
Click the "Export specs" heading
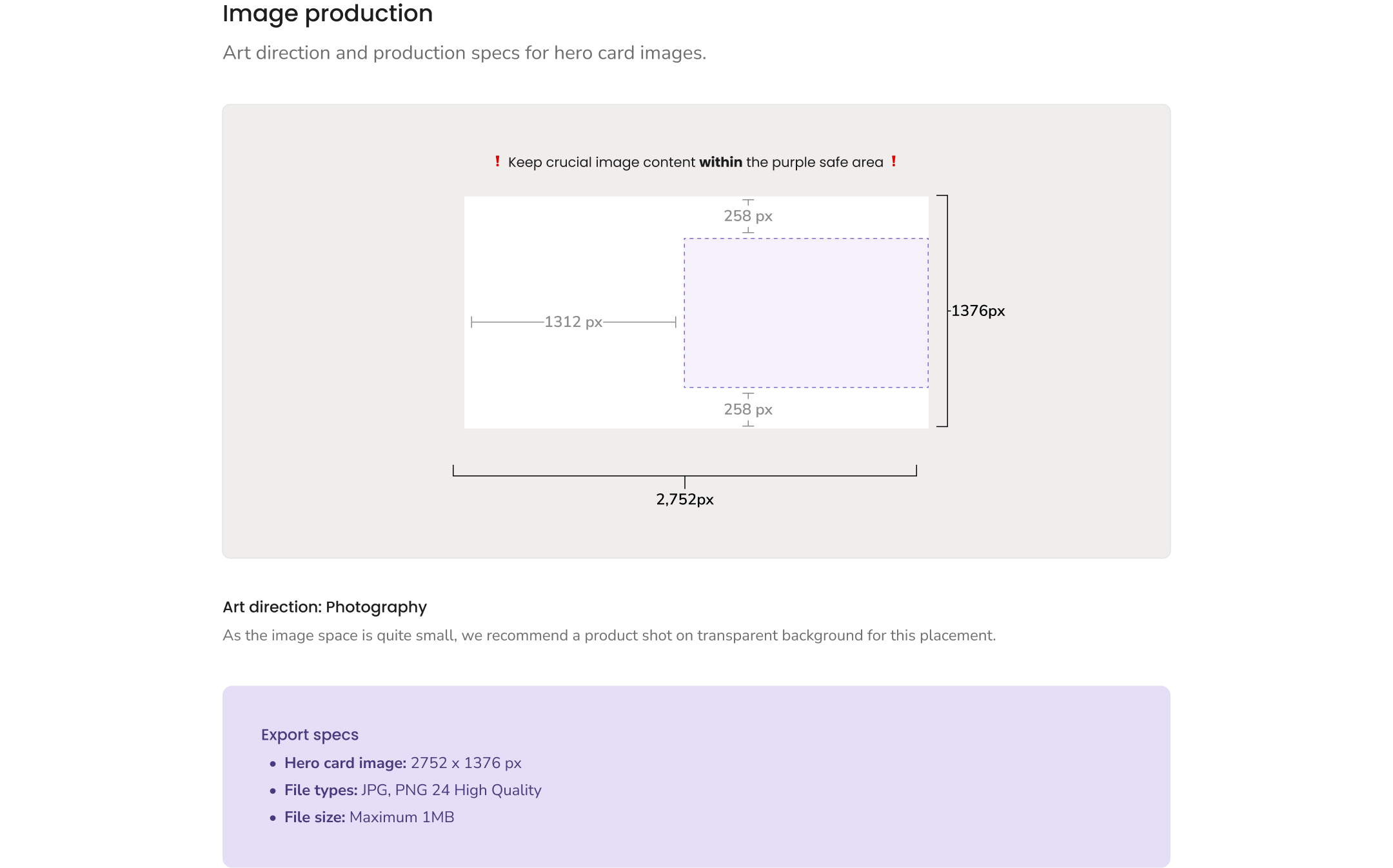pos(310,735)
